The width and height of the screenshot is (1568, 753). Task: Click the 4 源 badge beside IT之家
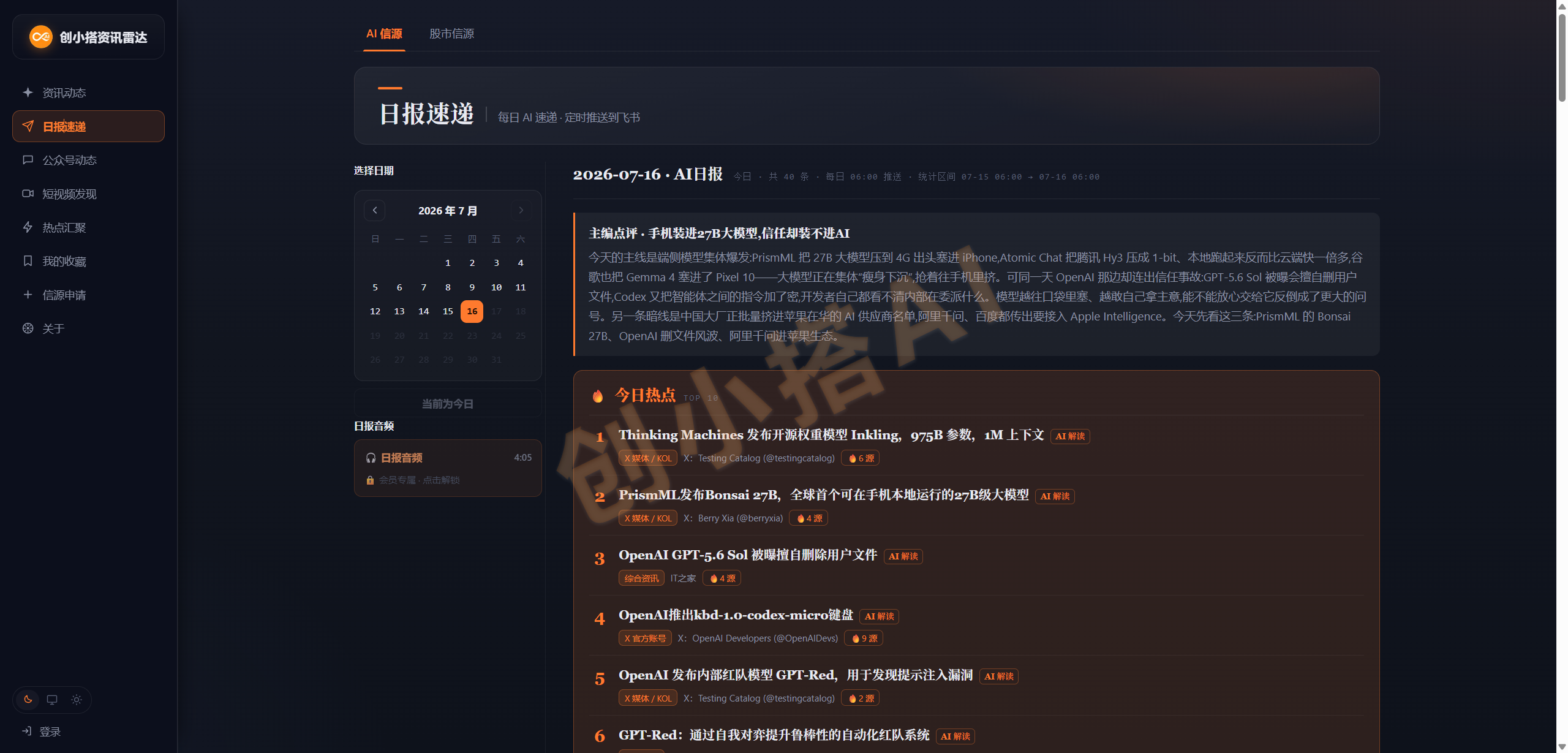(x=722, y=578)
